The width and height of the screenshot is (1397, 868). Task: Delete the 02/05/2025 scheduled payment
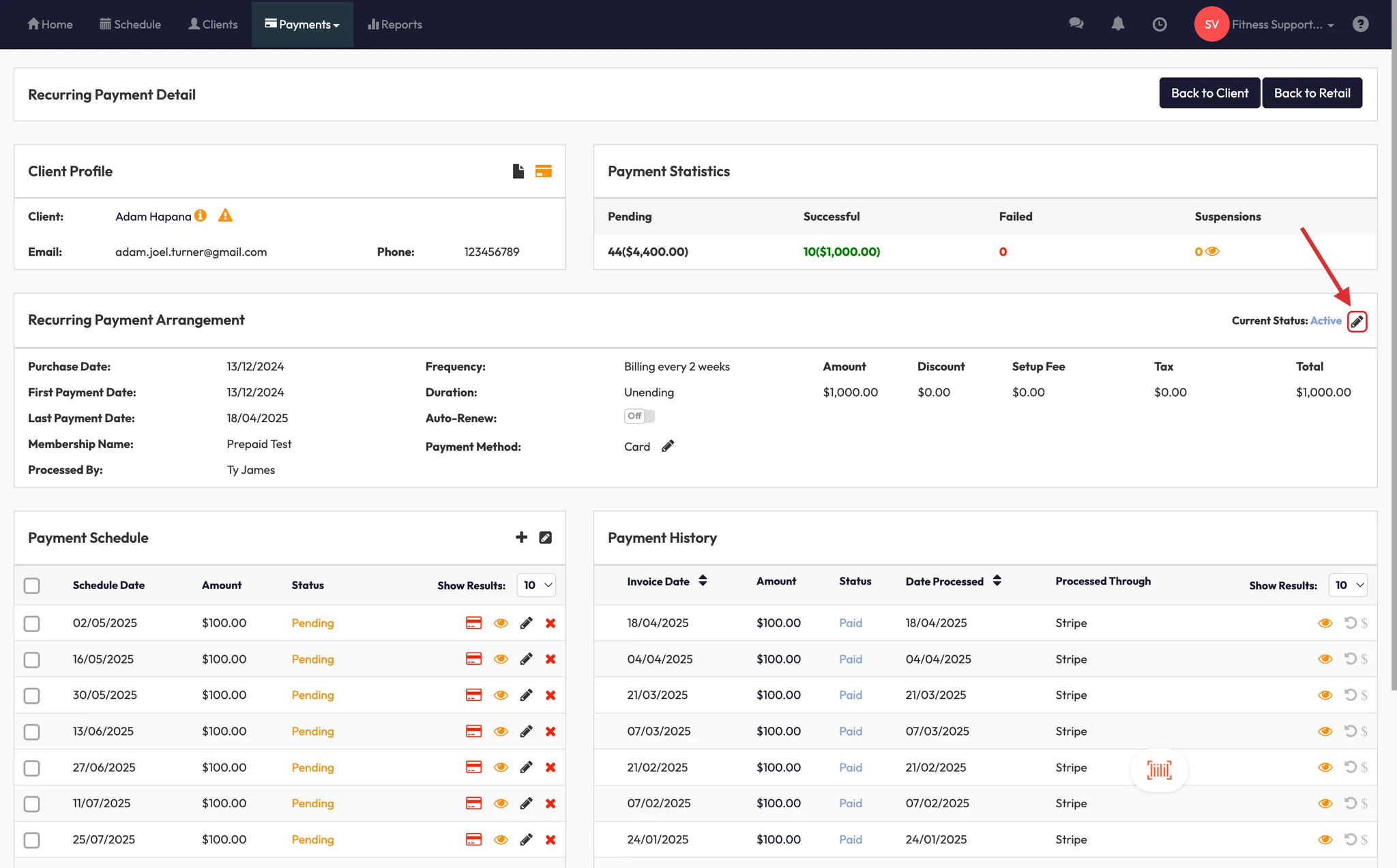(x=550, y=623)
